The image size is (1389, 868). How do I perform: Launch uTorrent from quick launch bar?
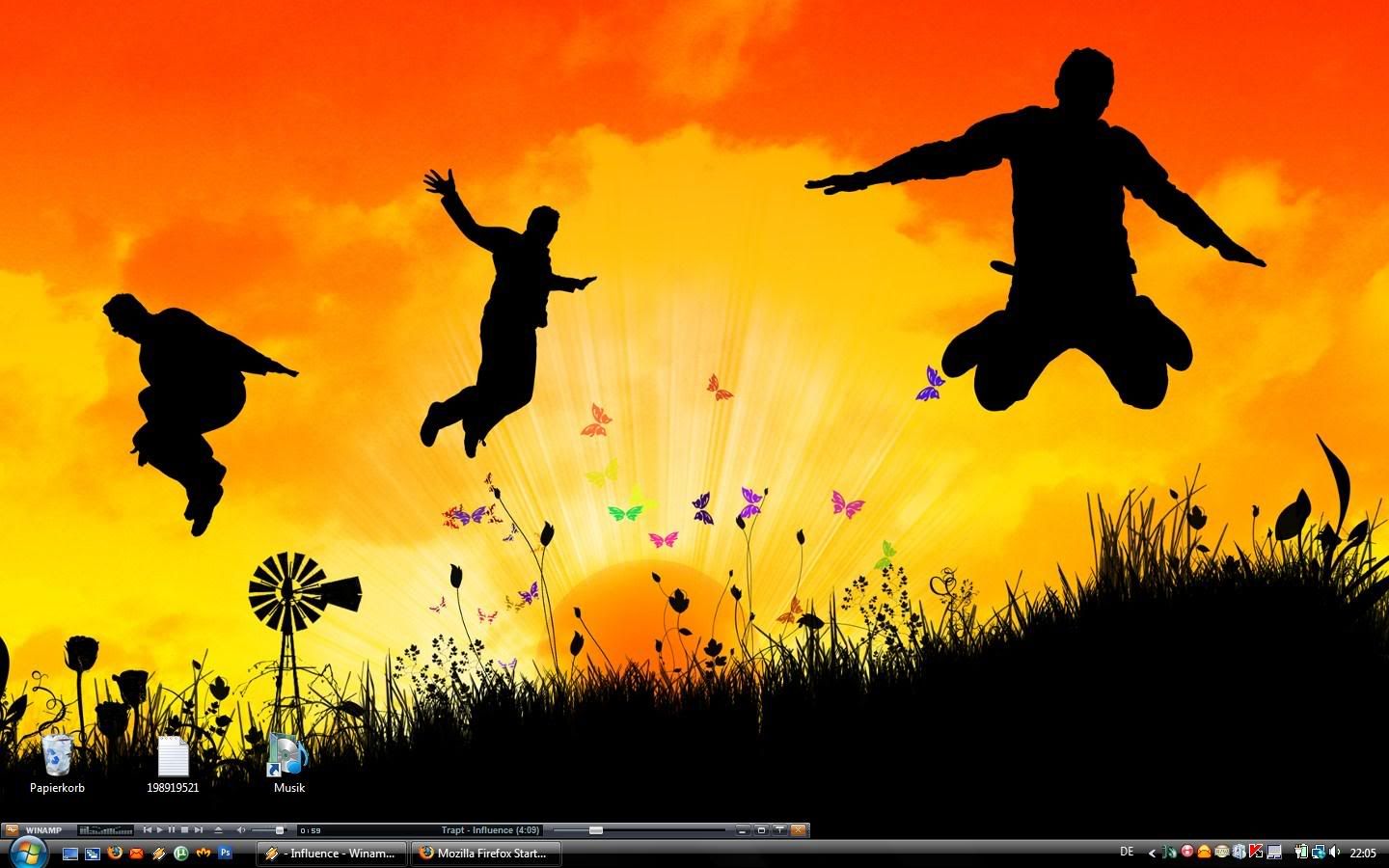tap(180, 853)
